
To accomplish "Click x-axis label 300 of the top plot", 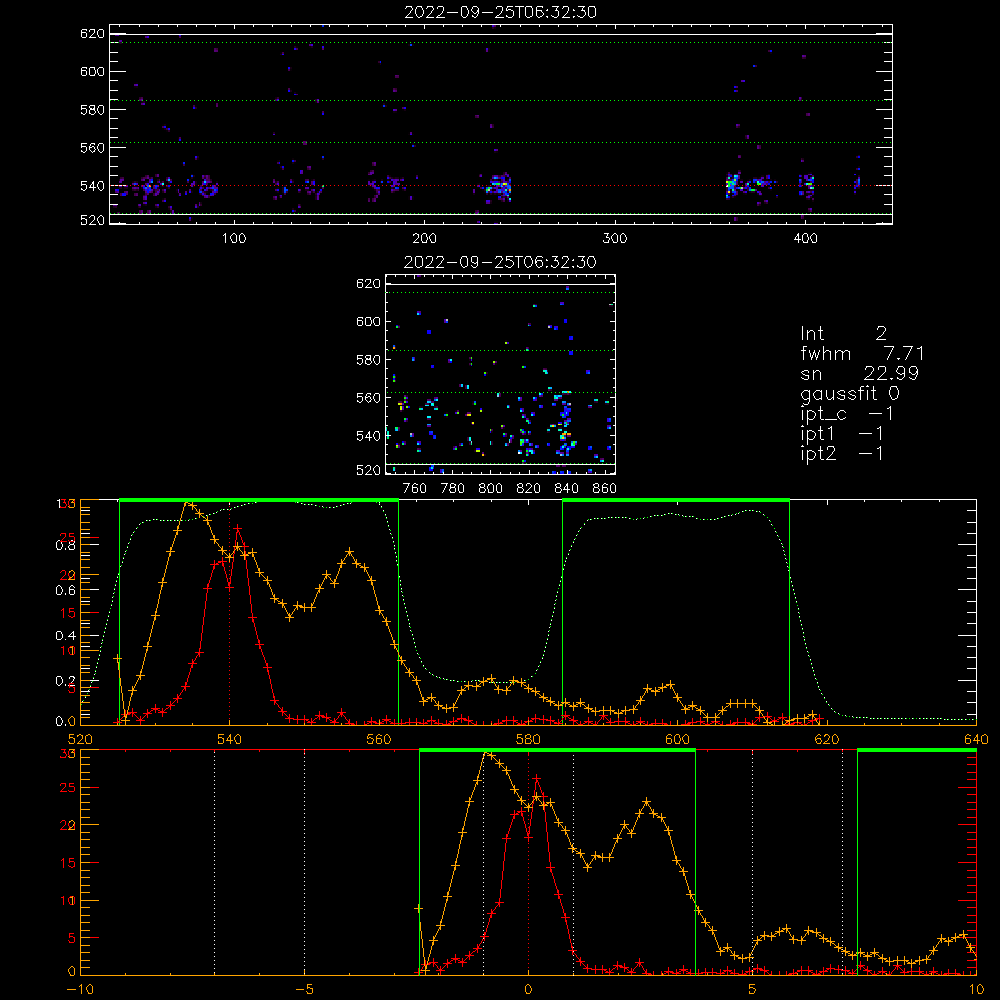I will click(615, 239).
